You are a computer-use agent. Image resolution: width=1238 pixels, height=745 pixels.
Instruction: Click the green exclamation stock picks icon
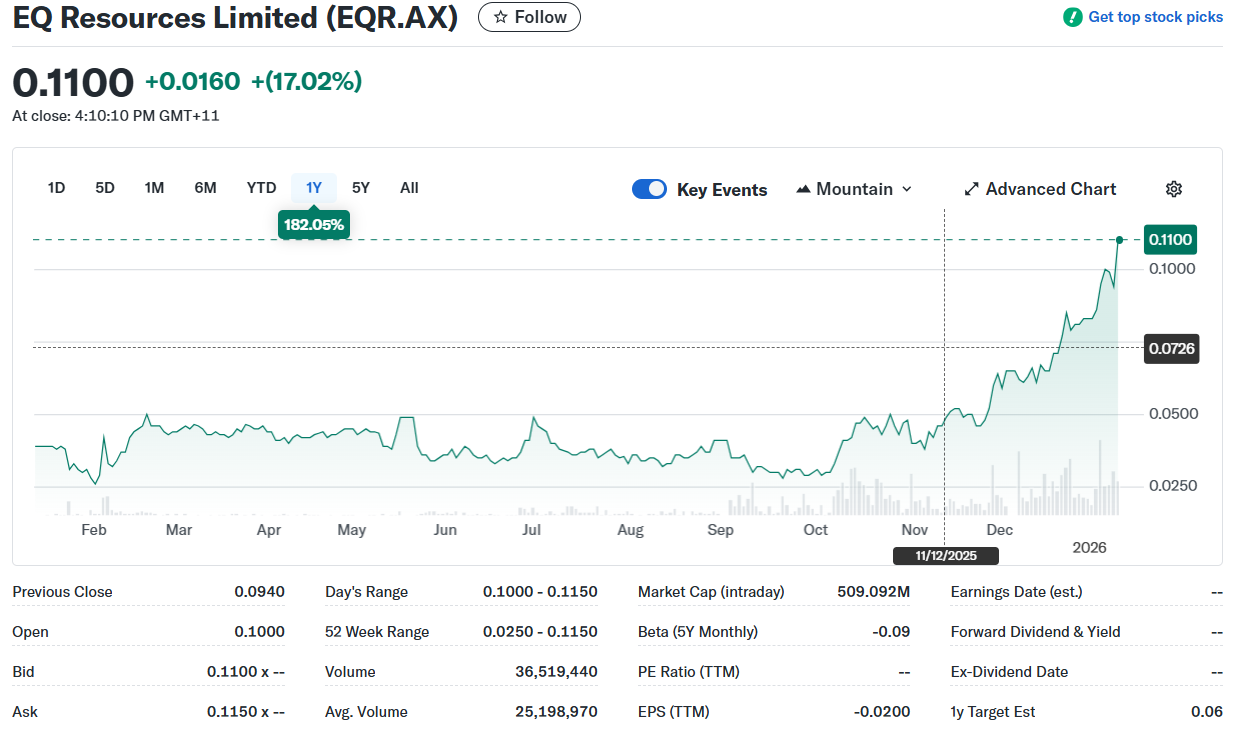point(1072,17)
